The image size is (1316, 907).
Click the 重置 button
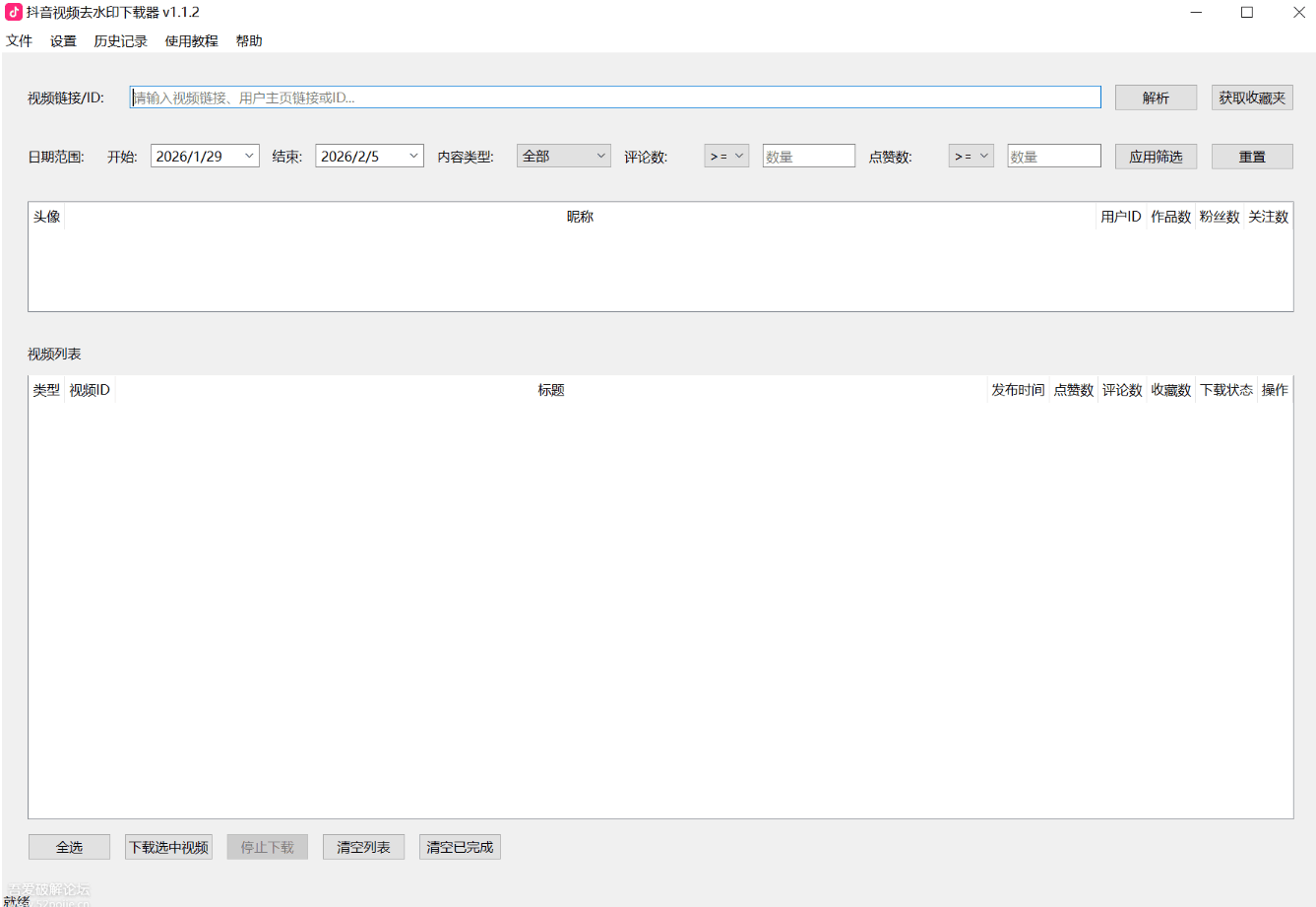tap(1252, 157)
